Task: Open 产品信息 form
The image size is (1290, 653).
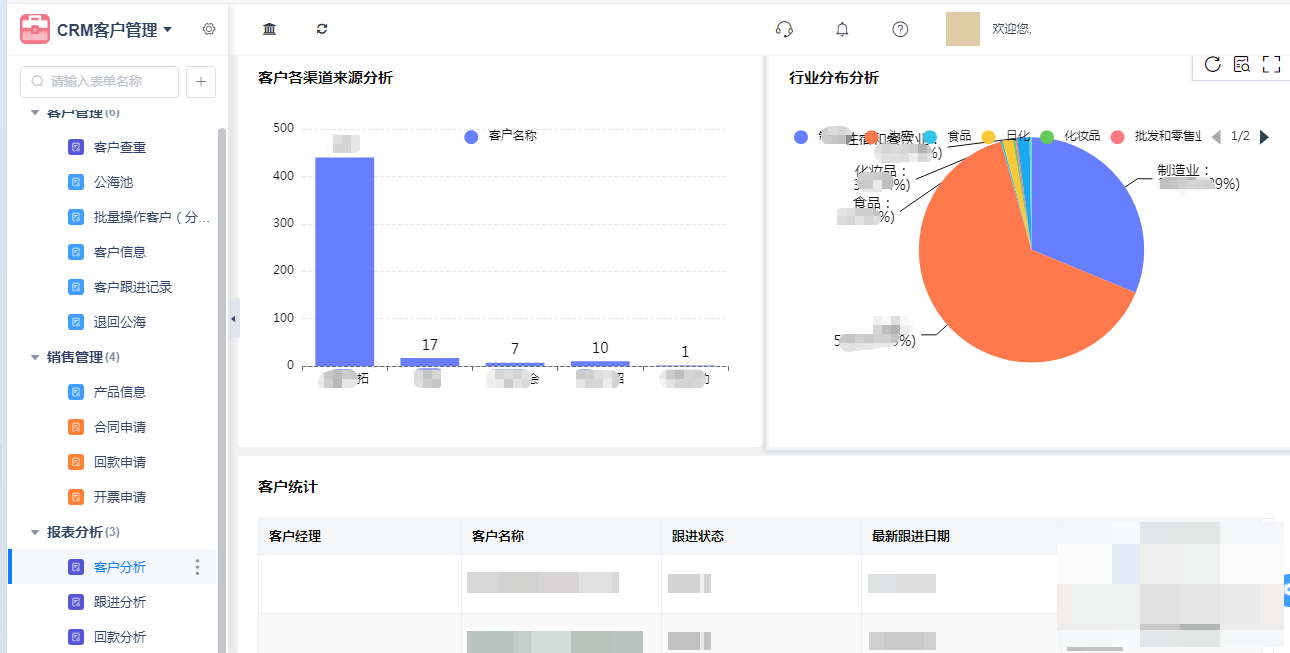Action: click(x=120, y=392)
